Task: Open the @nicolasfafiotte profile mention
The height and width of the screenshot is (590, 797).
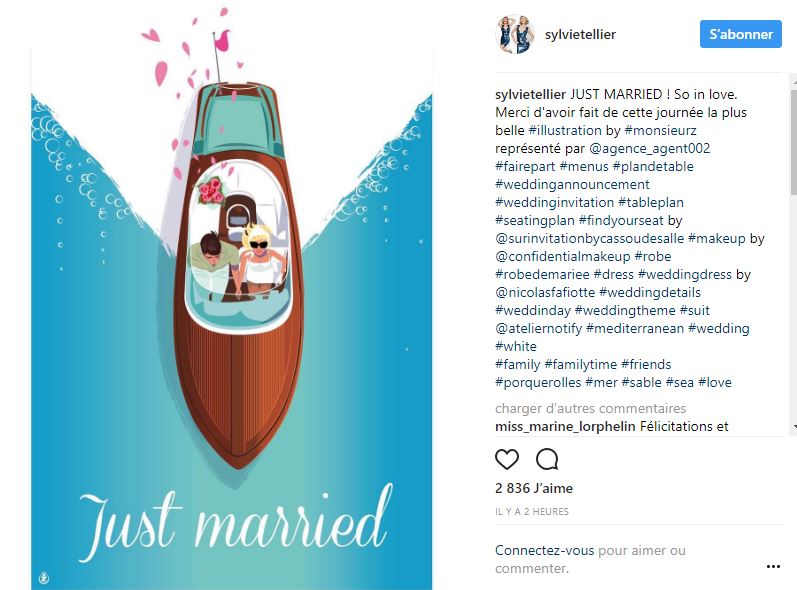Action: pyautogui.click(x=545, y=292)
